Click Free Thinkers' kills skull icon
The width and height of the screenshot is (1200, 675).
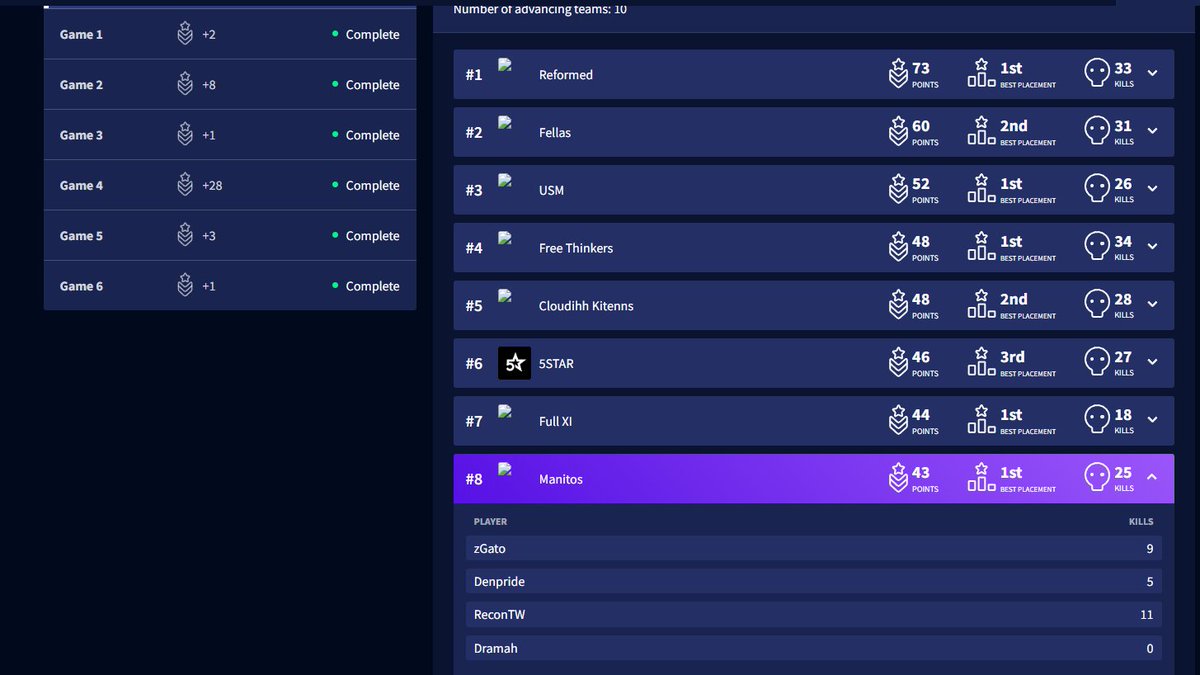(1097, 248)
